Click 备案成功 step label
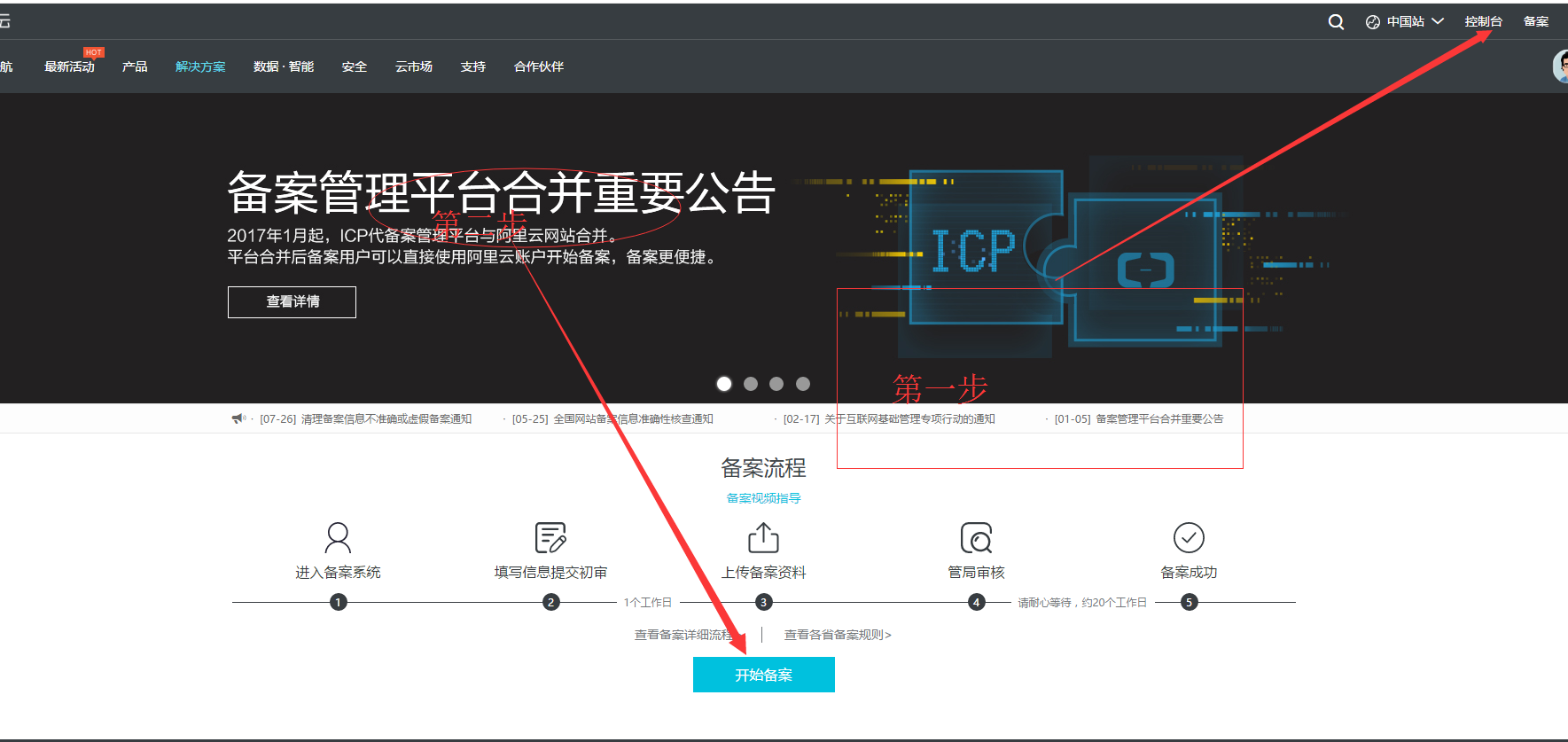This screenshot has width=1568, height=742. coord(1189,573)
